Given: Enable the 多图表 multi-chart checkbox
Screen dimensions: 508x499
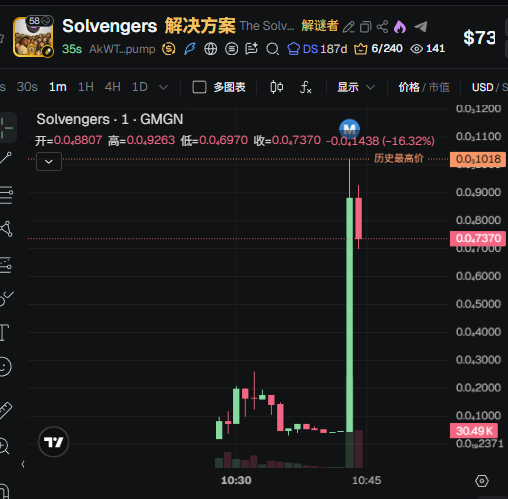Looking at the screenshot, I should [199, 87].
